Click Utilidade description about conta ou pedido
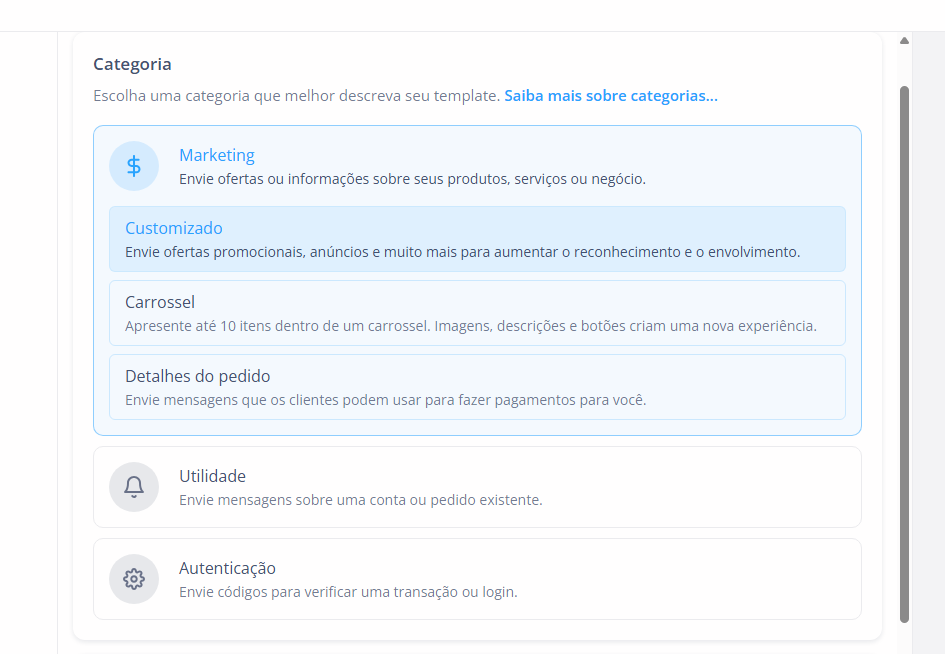 point(360,500)
